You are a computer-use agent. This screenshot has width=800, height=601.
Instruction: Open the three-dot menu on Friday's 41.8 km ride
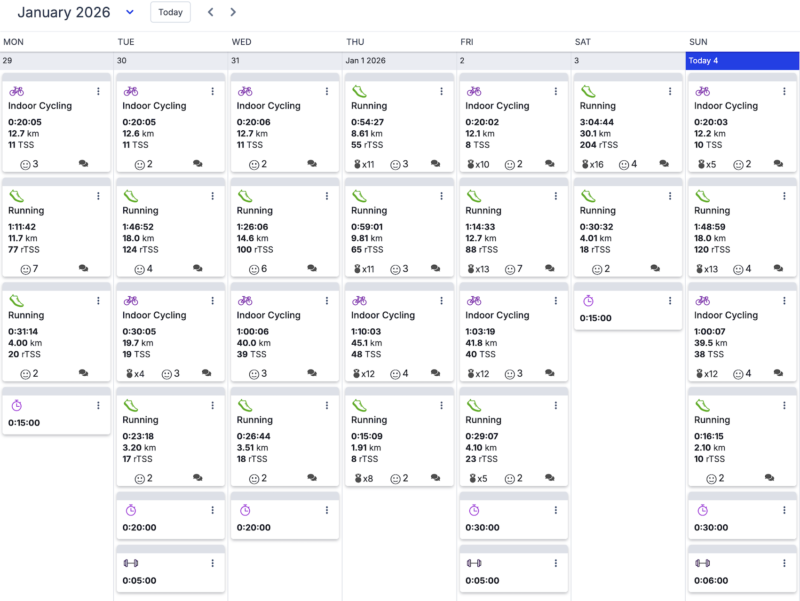pos(556,301)
